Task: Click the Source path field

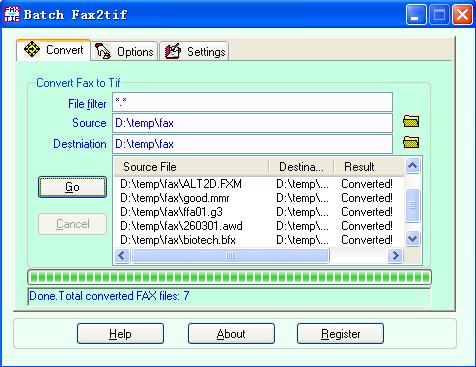Action: point(252,123)
